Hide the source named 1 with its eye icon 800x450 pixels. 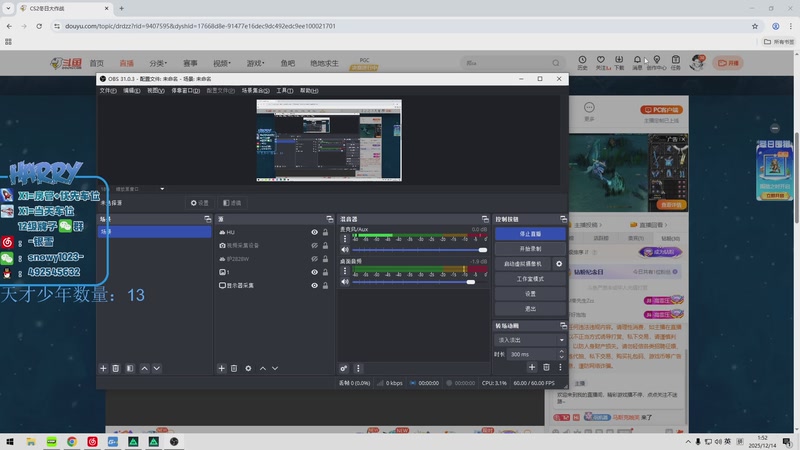314,272
